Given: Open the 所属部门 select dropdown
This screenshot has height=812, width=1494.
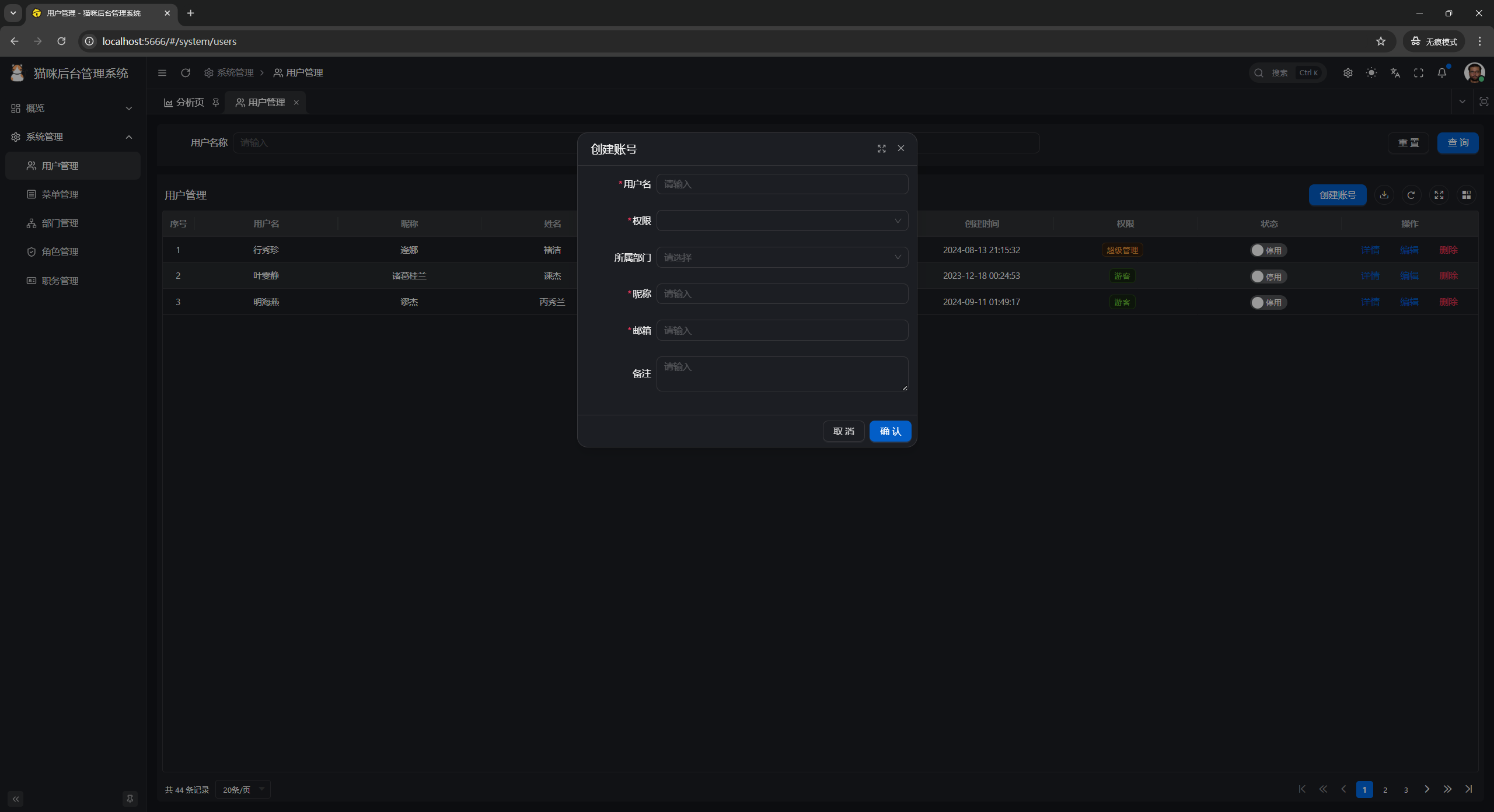Looking at the screenshot, I should coord(781,257).
